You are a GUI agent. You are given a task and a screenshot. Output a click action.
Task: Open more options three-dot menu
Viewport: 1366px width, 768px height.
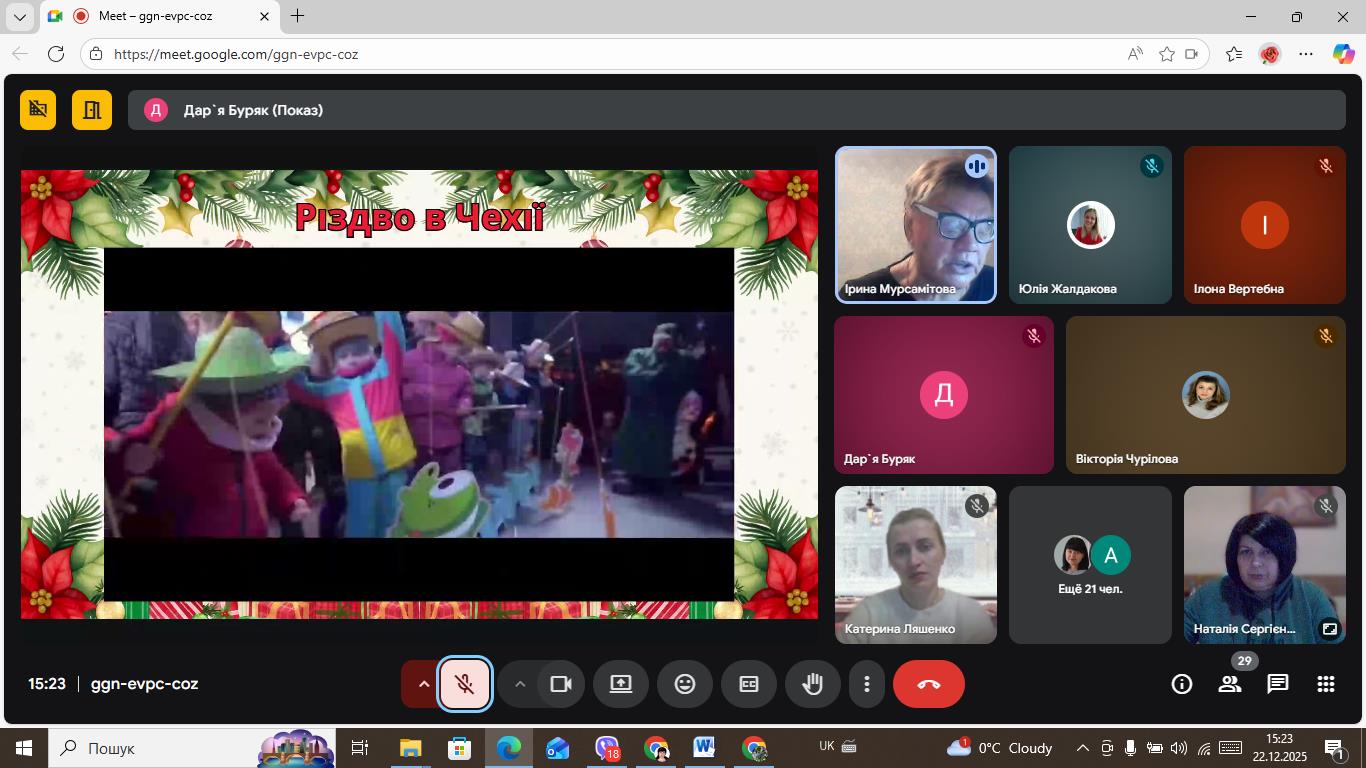867,684
